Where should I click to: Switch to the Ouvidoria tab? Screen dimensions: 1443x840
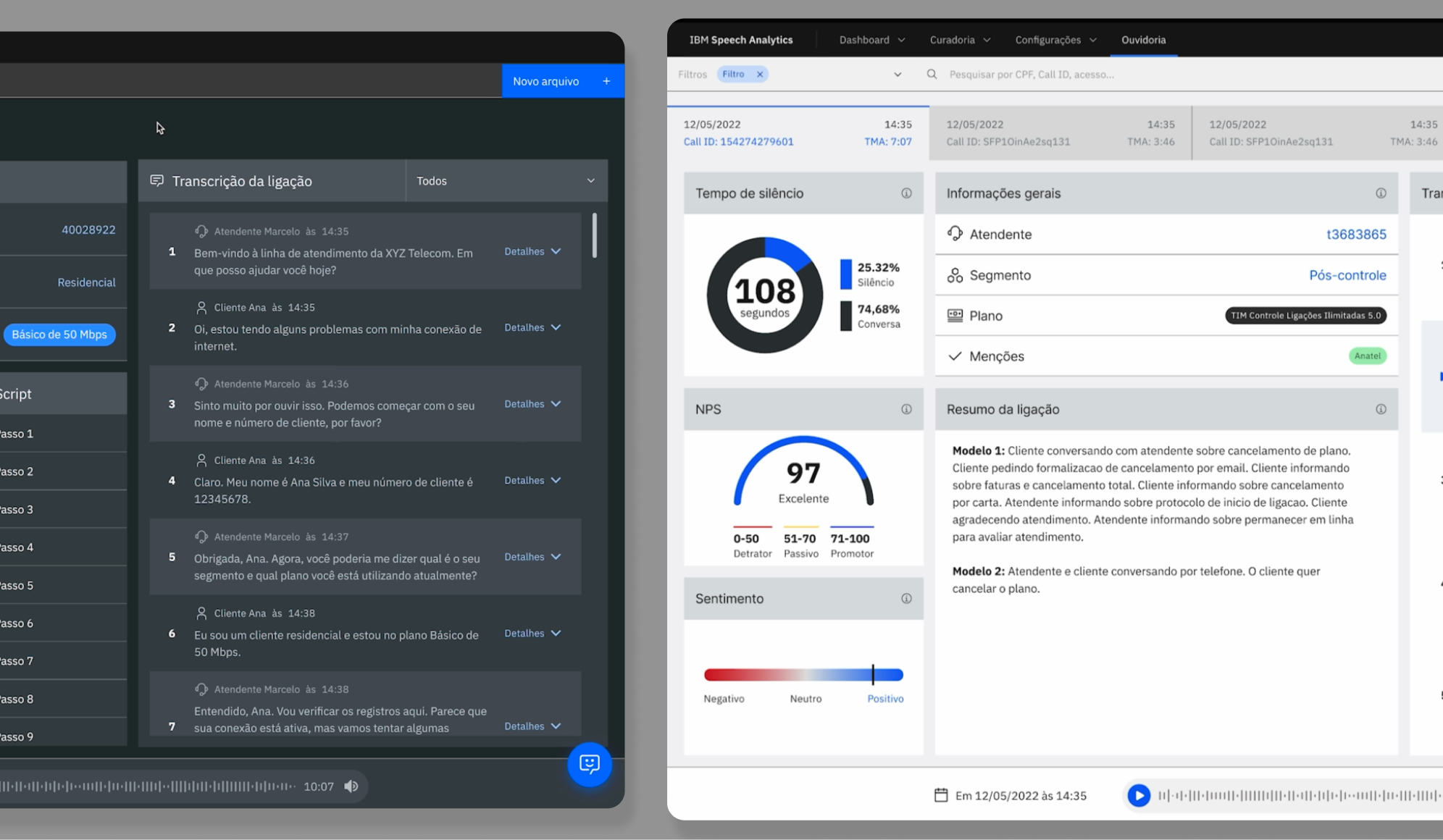pos(1143,40)
